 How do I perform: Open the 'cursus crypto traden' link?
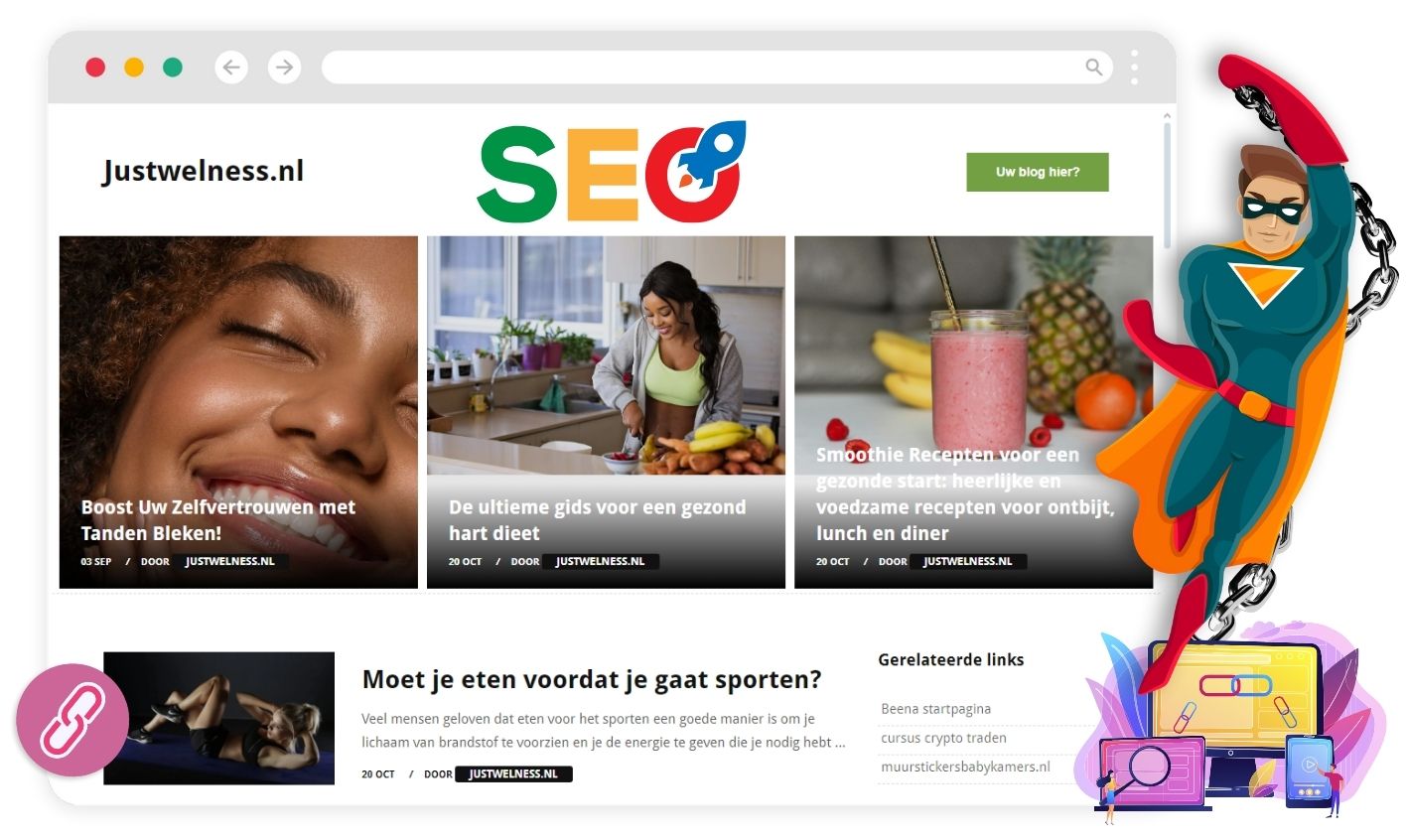click(x=944, y=738)
